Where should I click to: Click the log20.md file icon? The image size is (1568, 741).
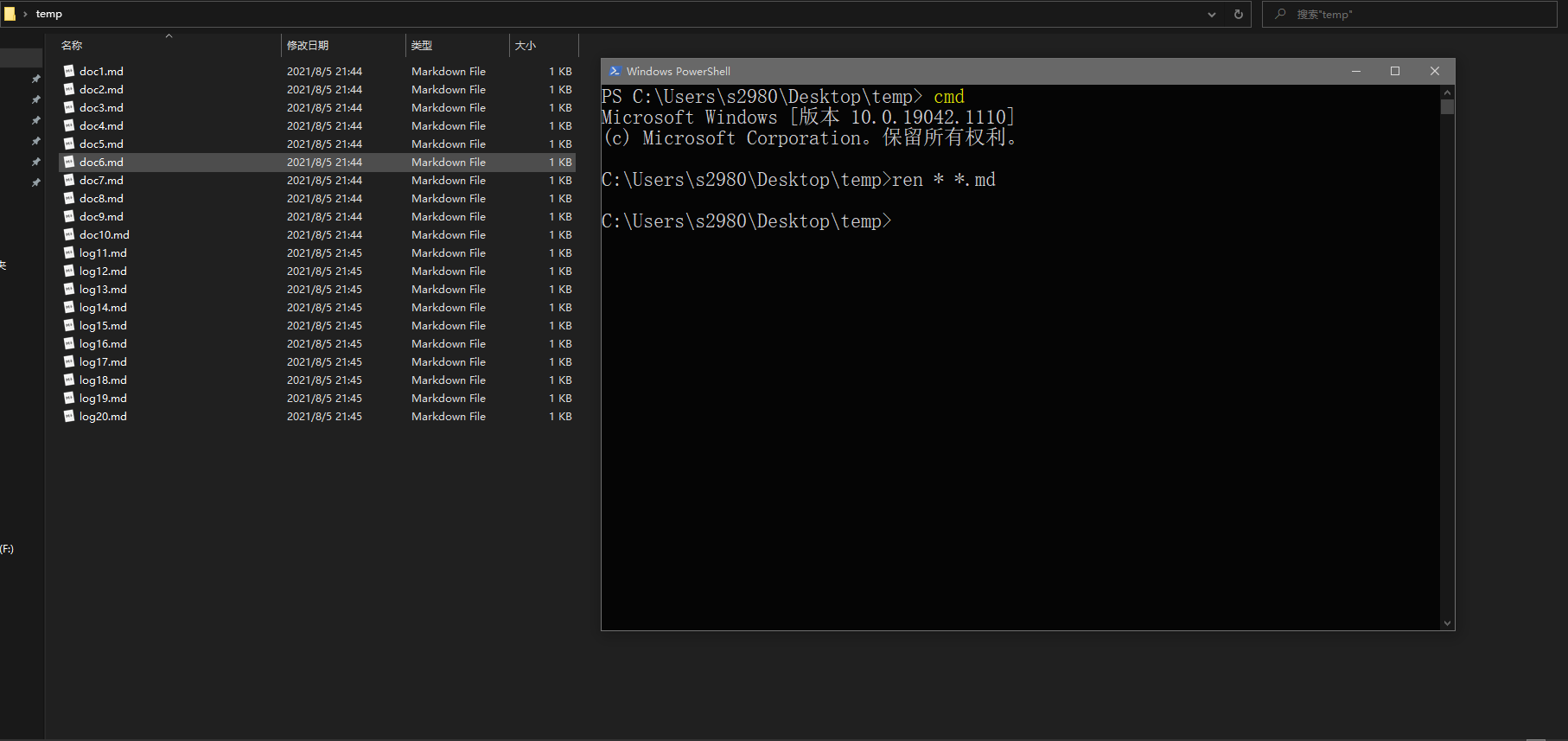click(69, 416)
